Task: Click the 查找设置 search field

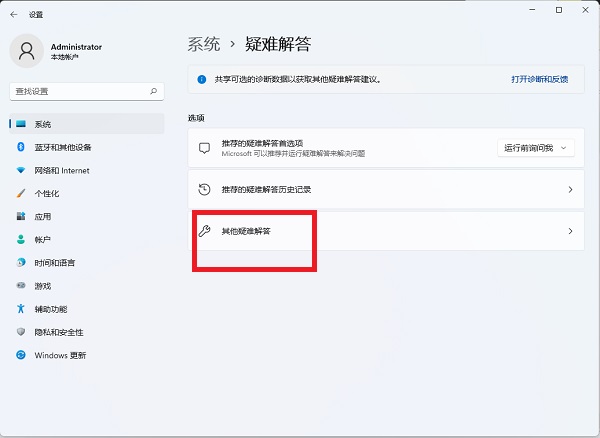Action: 78,90
